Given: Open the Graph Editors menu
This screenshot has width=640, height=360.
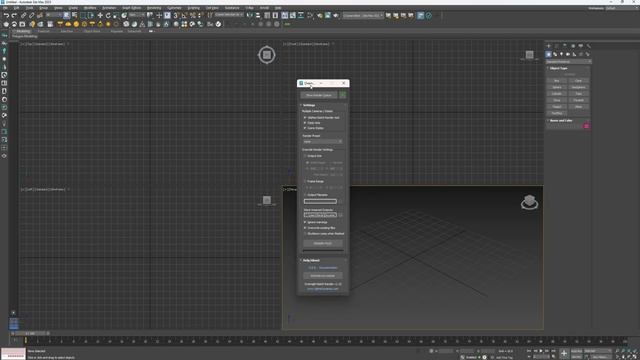Looking at the screenshot, I should [x=131, y=8].
